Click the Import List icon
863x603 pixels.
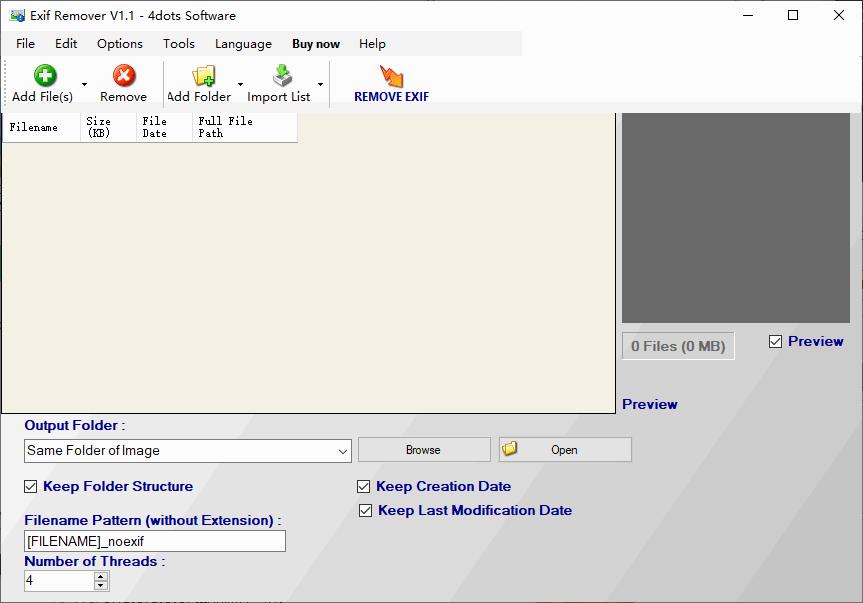(x=282, y=76)
